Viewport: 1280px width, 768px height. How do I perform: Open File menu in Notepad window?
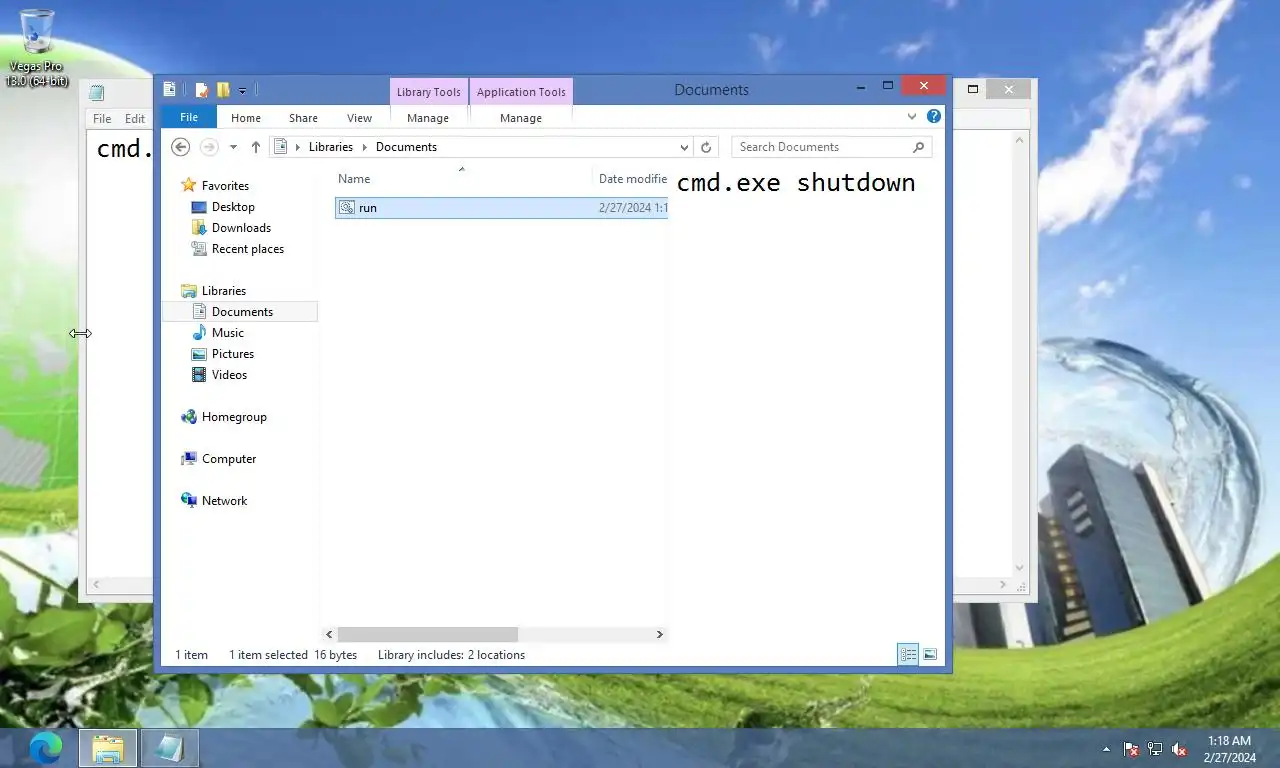(102, 118)
